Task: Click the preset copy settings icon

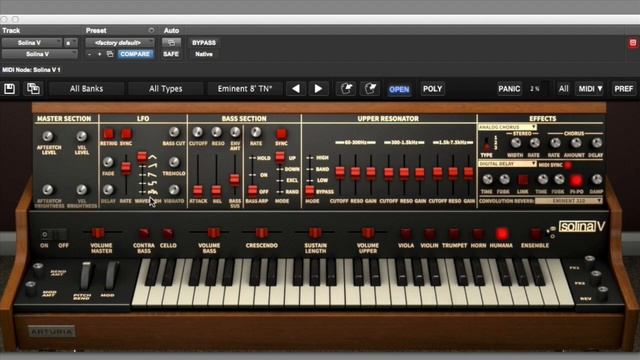Action: [x=110, y=54]
